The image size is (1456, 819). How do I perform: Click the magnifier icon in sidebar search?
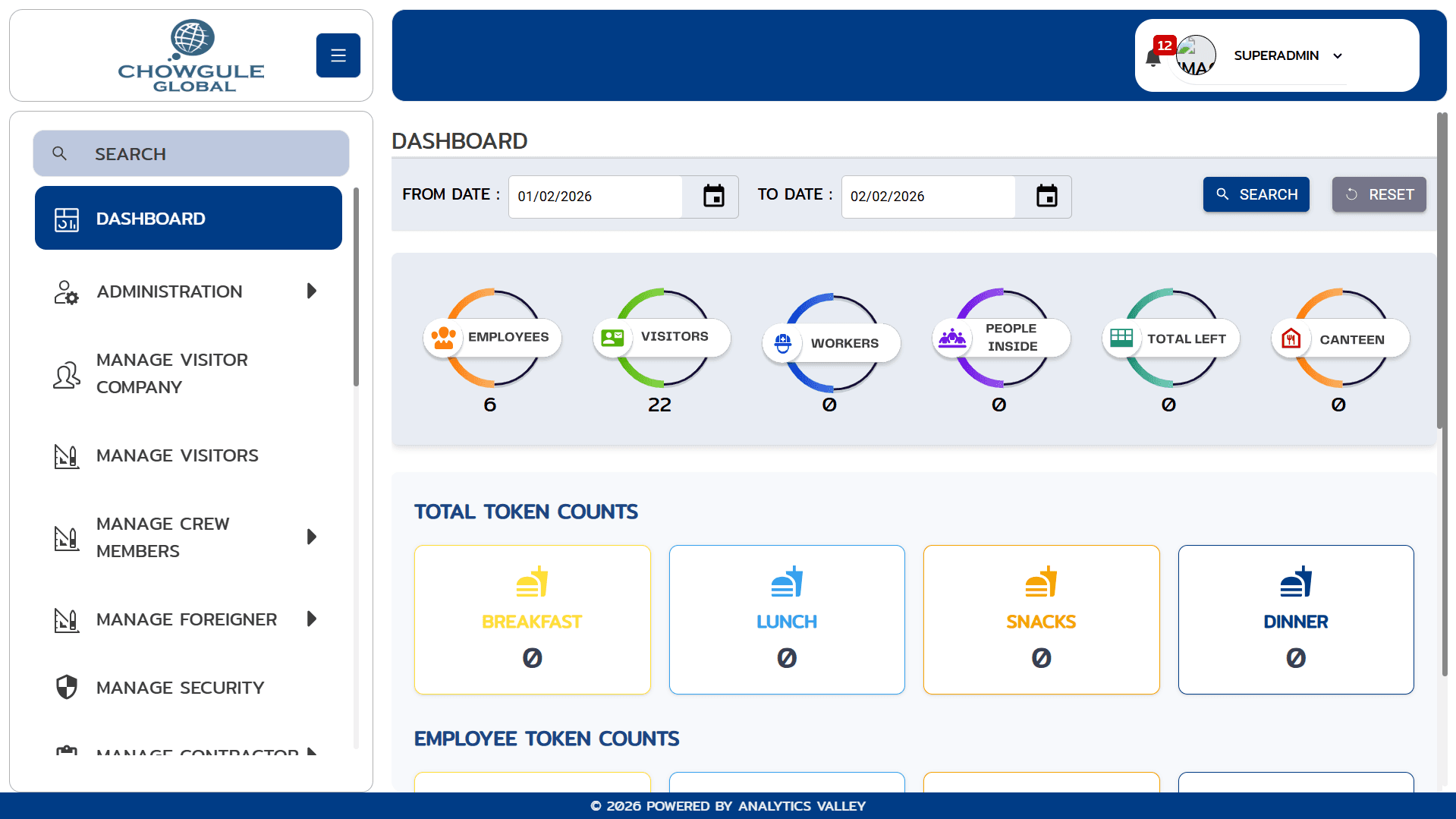[x=59, y=153]
